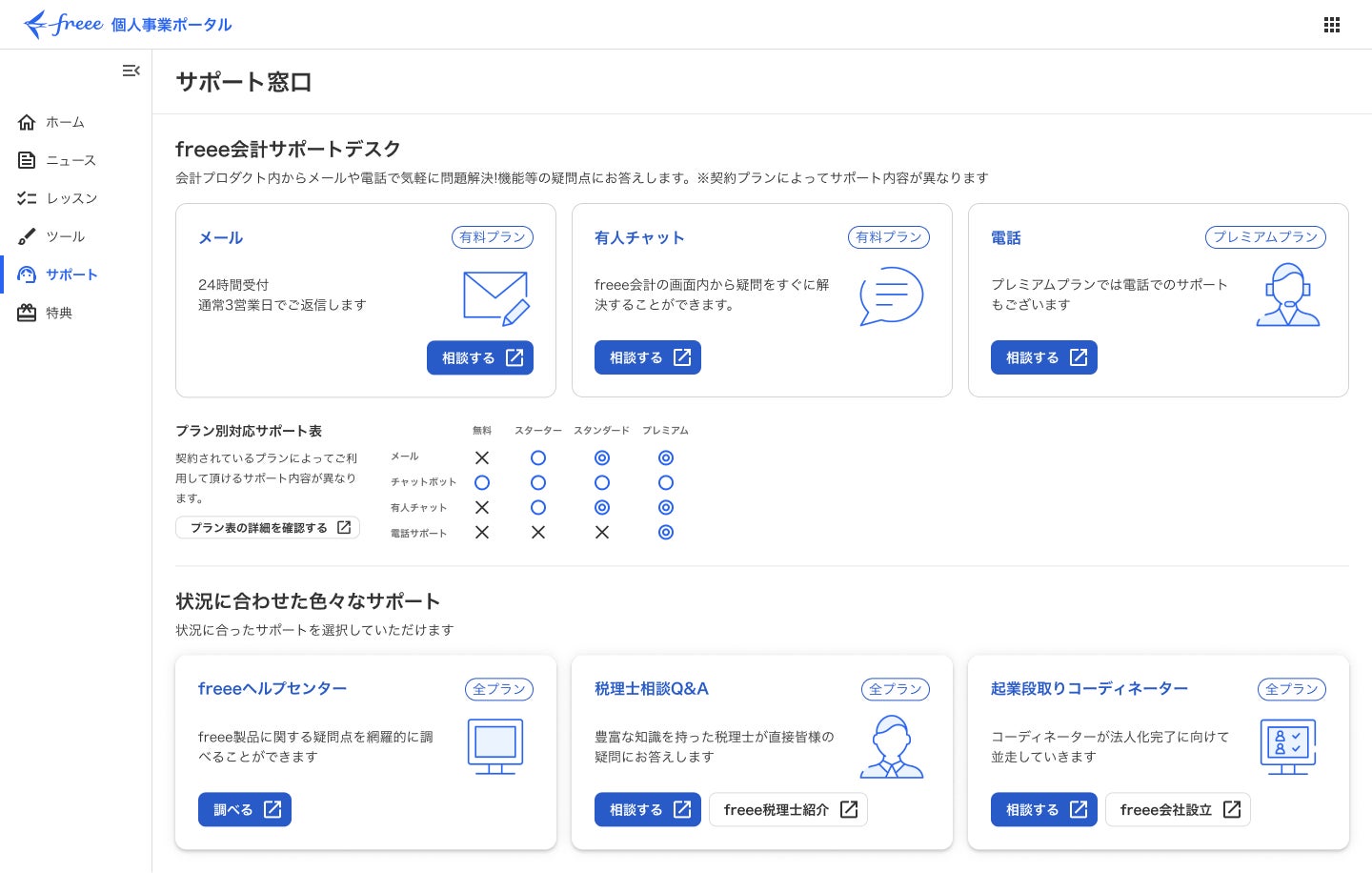
Task: Click the 有料プラン badge on 有人チャット card
Action: click(889, 237)
